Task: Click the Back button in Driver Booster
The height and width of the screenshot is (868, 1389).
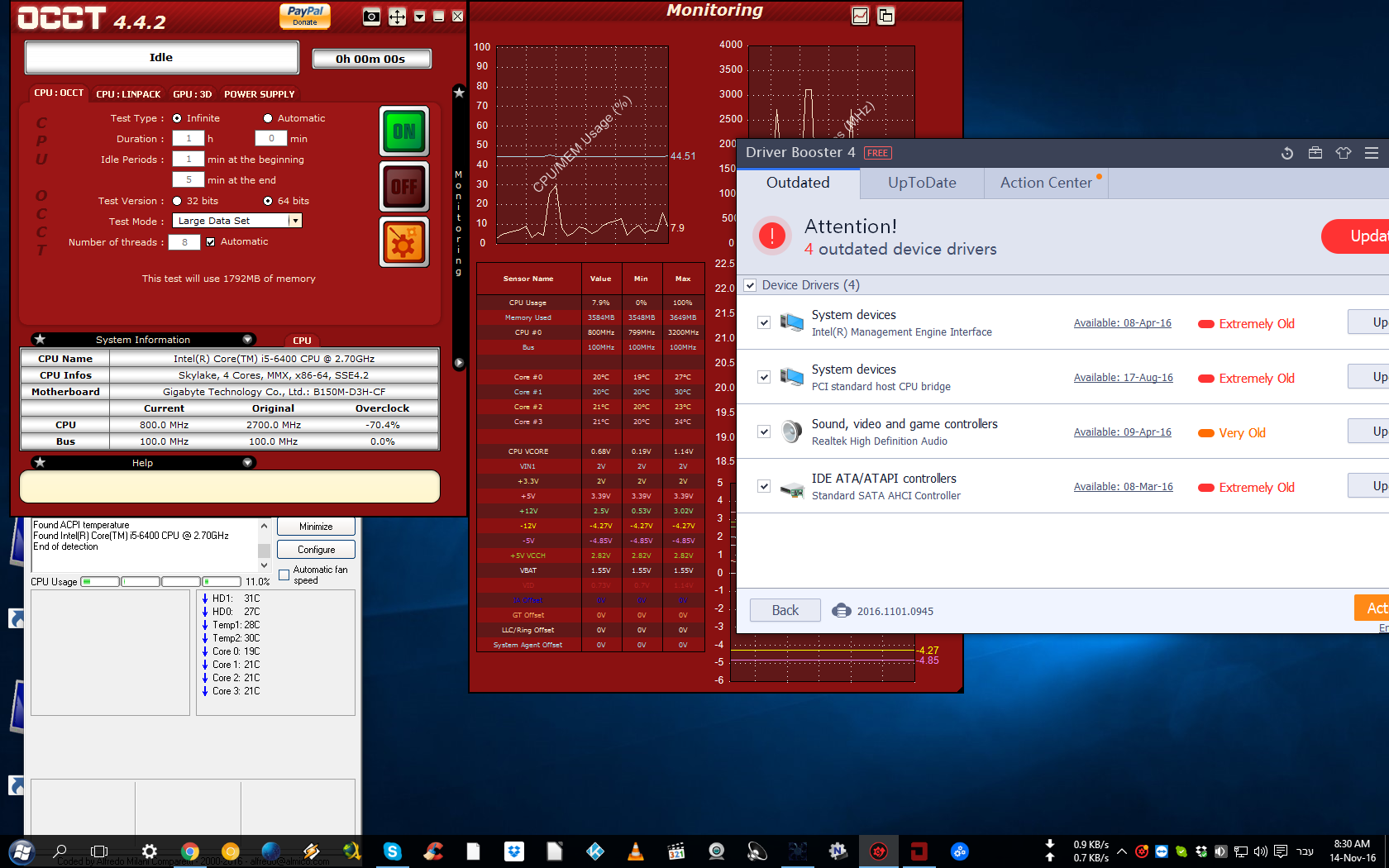Action: (x=785, y=610)
